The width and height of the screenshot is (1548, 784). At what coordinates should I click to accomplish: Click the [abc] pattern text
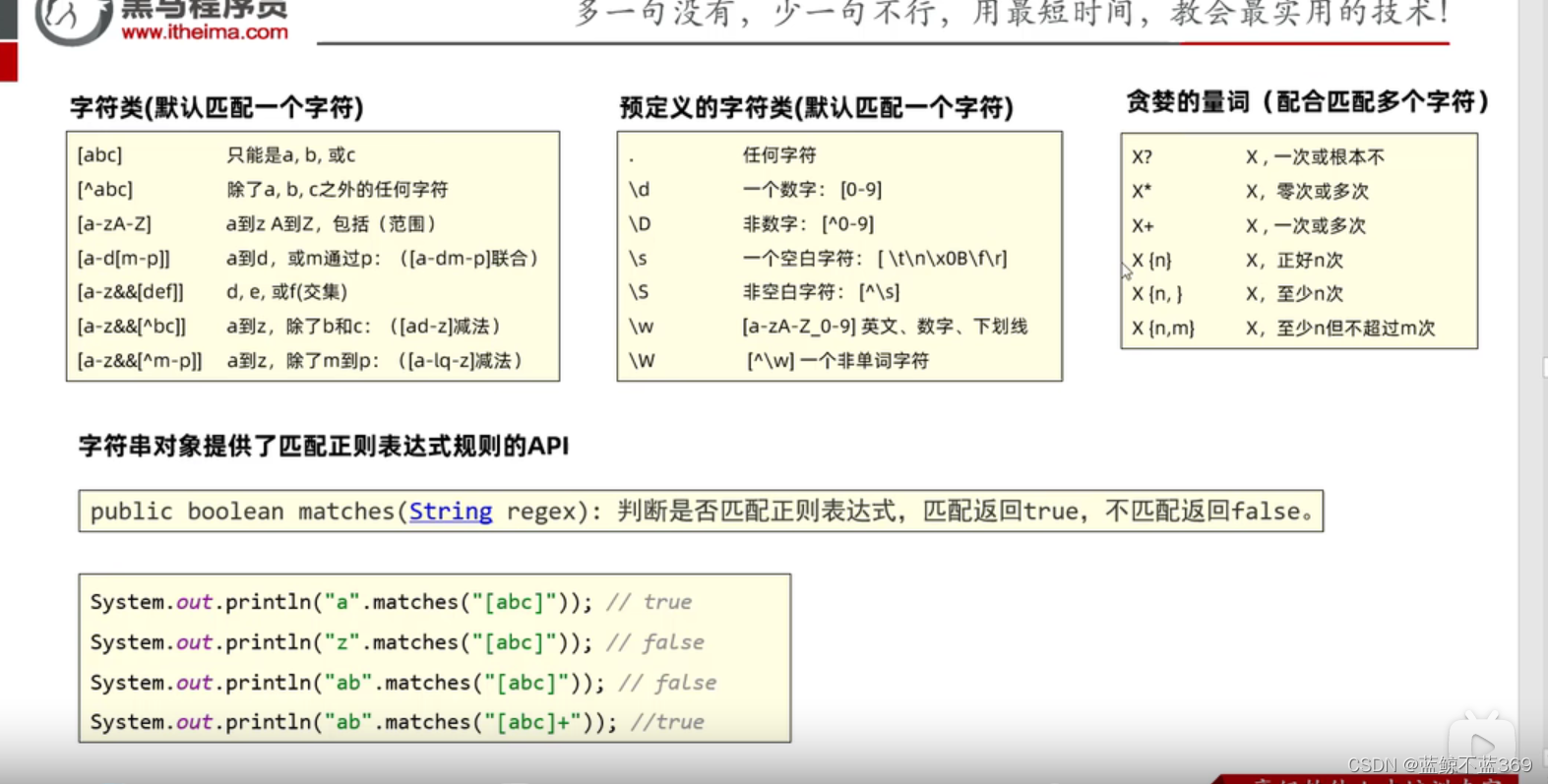(x=100, y=155)
